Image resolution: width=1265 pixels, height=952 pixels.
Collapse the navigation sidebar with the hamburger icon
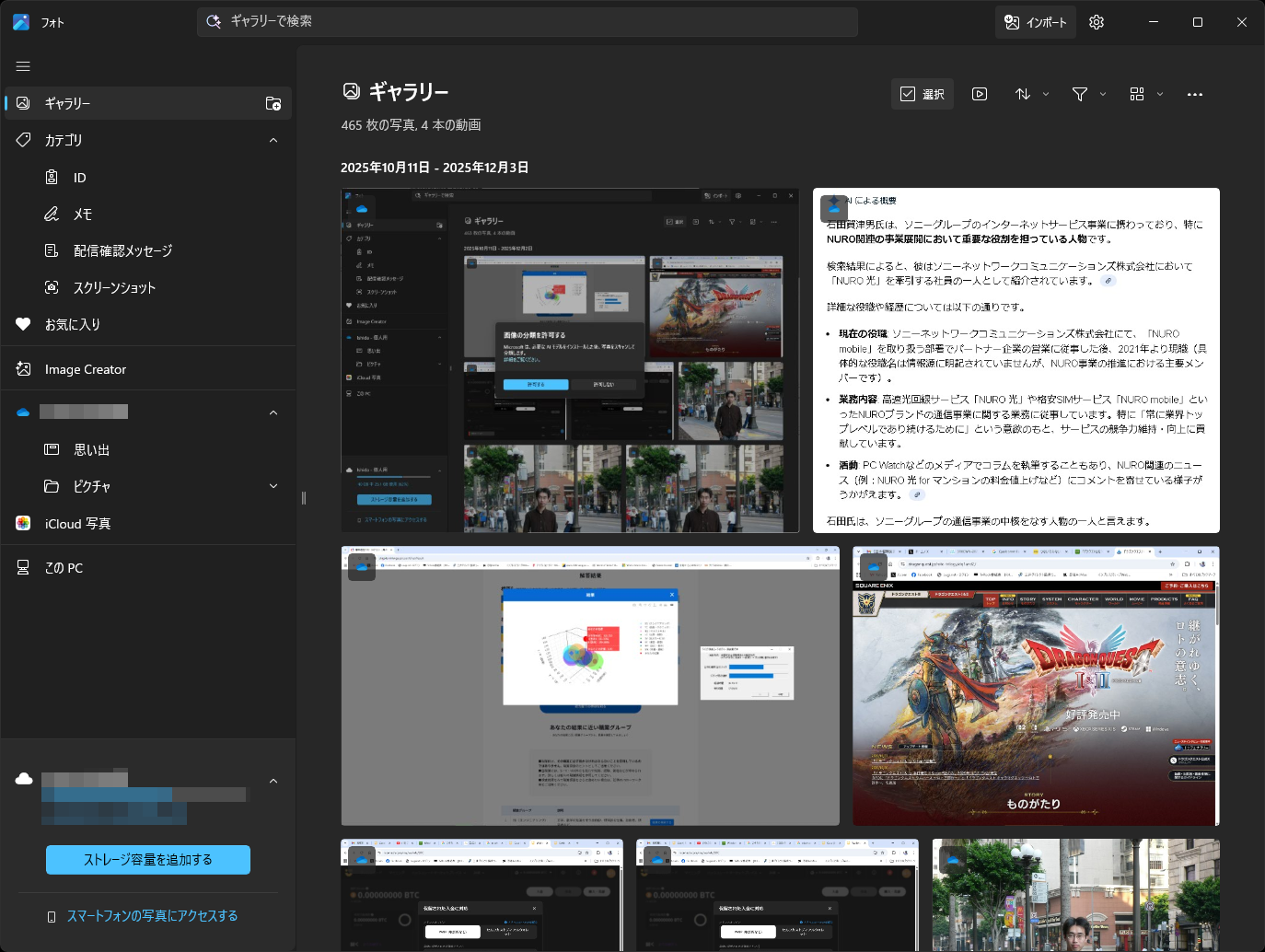coord(23,66)
